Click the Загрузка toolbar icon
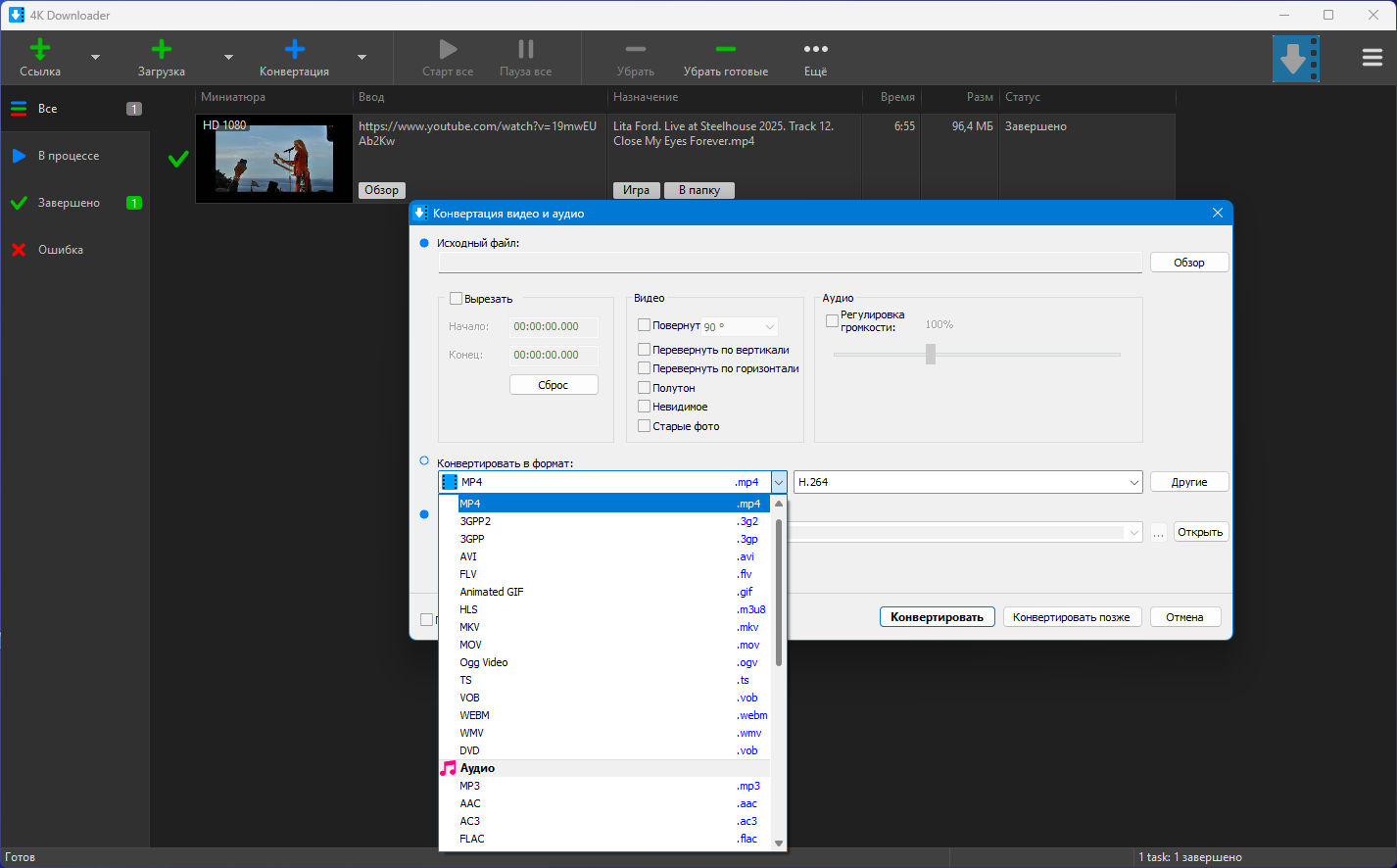This screenshot has height=868, width=1397. [x=162, y=50]
